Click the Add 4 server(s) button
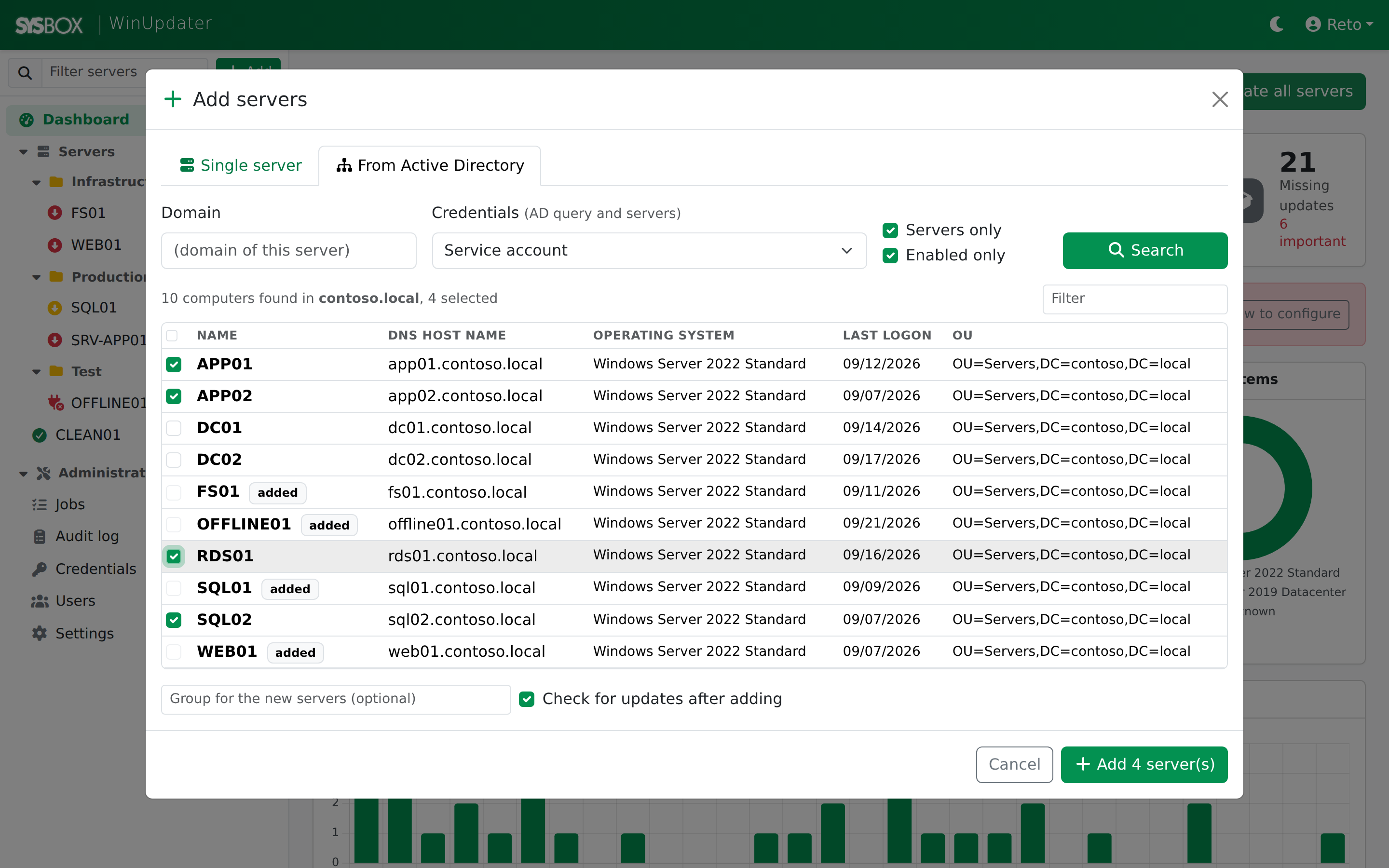The image size is (1389, 868). 1144,765
